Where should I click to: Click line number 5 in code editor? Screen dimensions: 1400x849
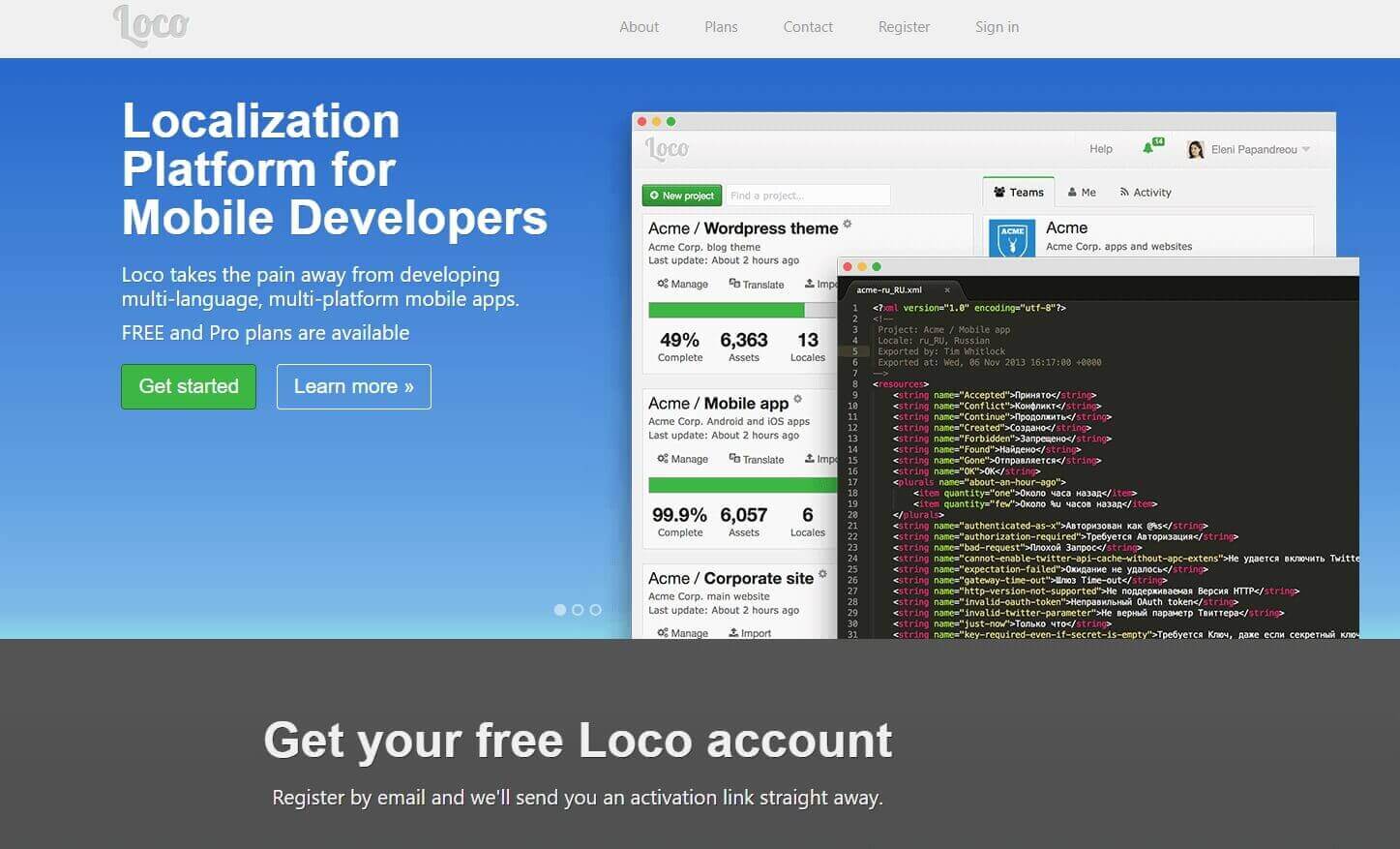point(855,351)
